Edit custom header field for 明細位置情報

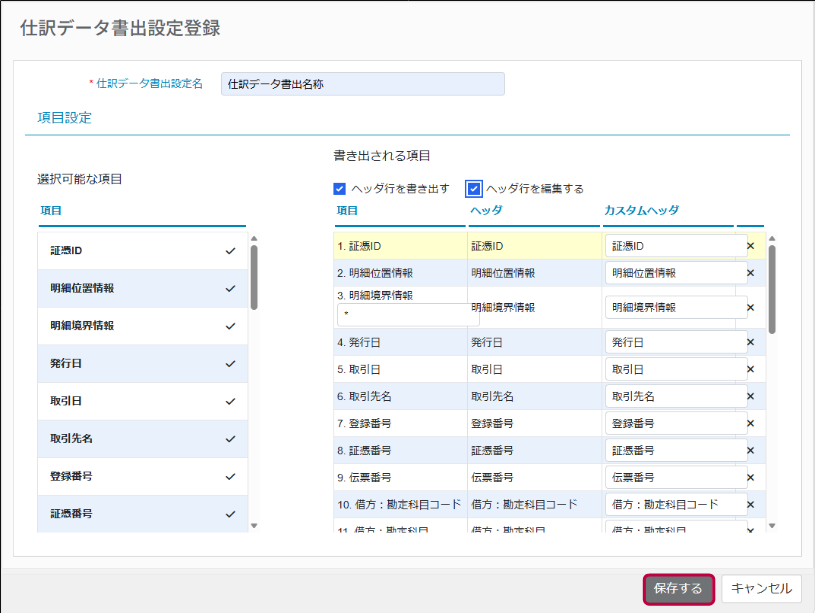click(676, 273)
